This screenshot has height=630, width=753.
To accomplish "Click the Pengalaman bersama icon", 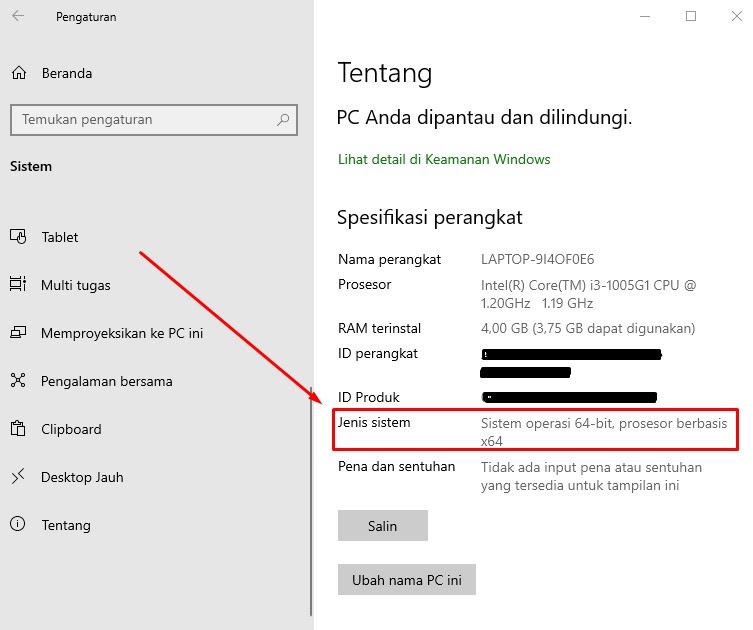I will coord(18,380).
